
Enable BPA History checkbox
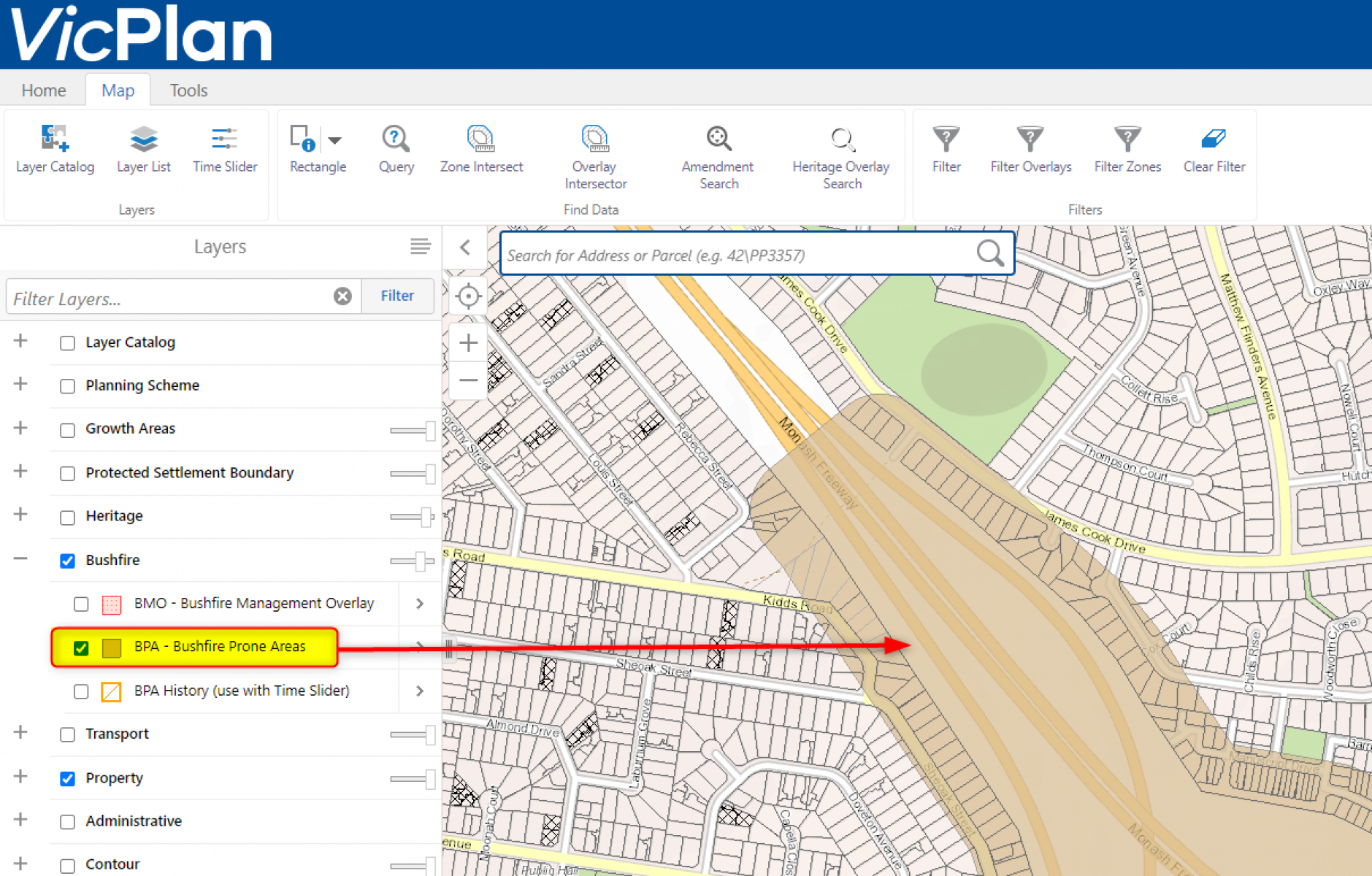pyautogui.click(x=81, y=691)
